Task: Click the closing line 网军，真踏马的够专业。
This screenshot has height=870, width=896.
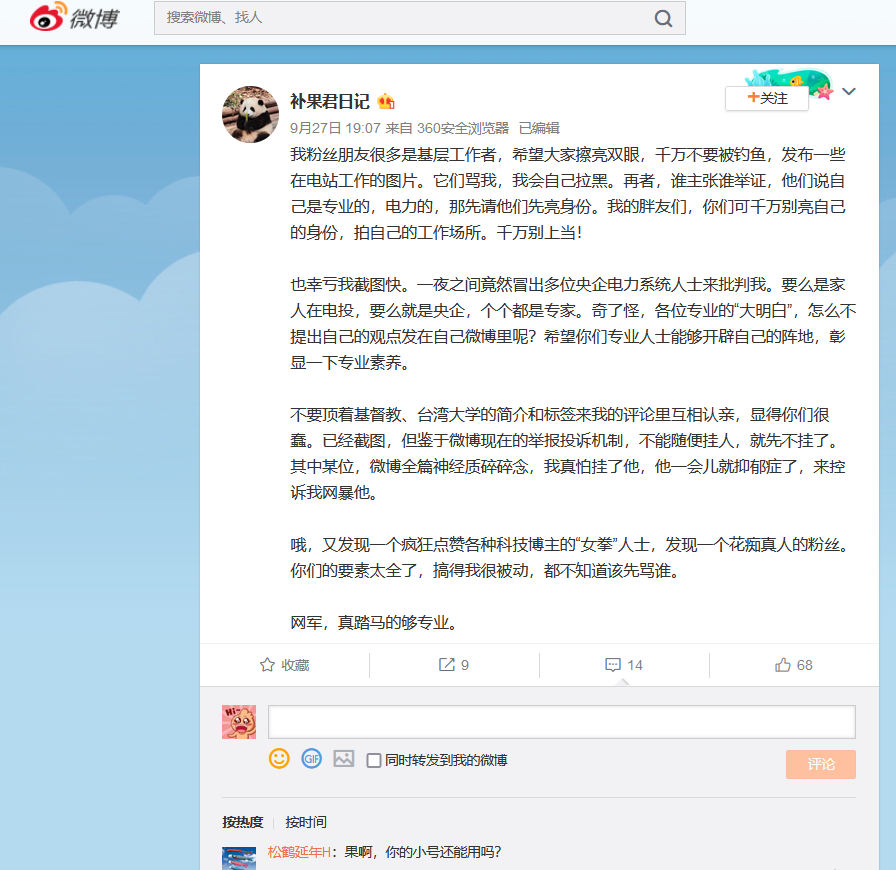Action: pyautogui.click(x=375, y=622)
